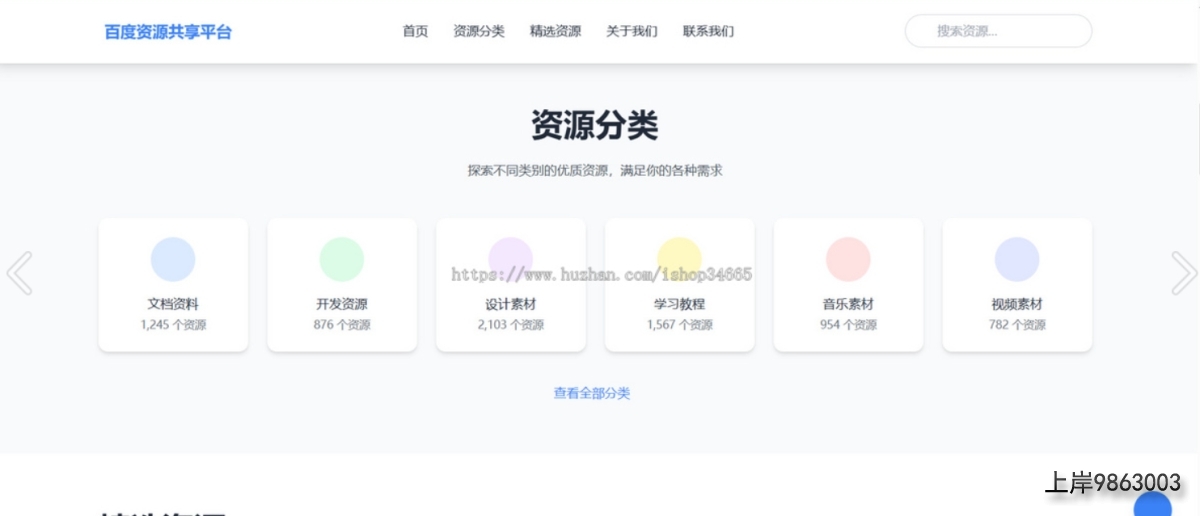Select the indigo 视频素材 category icon
1200x516 pixels.
tap(1017, 259)
